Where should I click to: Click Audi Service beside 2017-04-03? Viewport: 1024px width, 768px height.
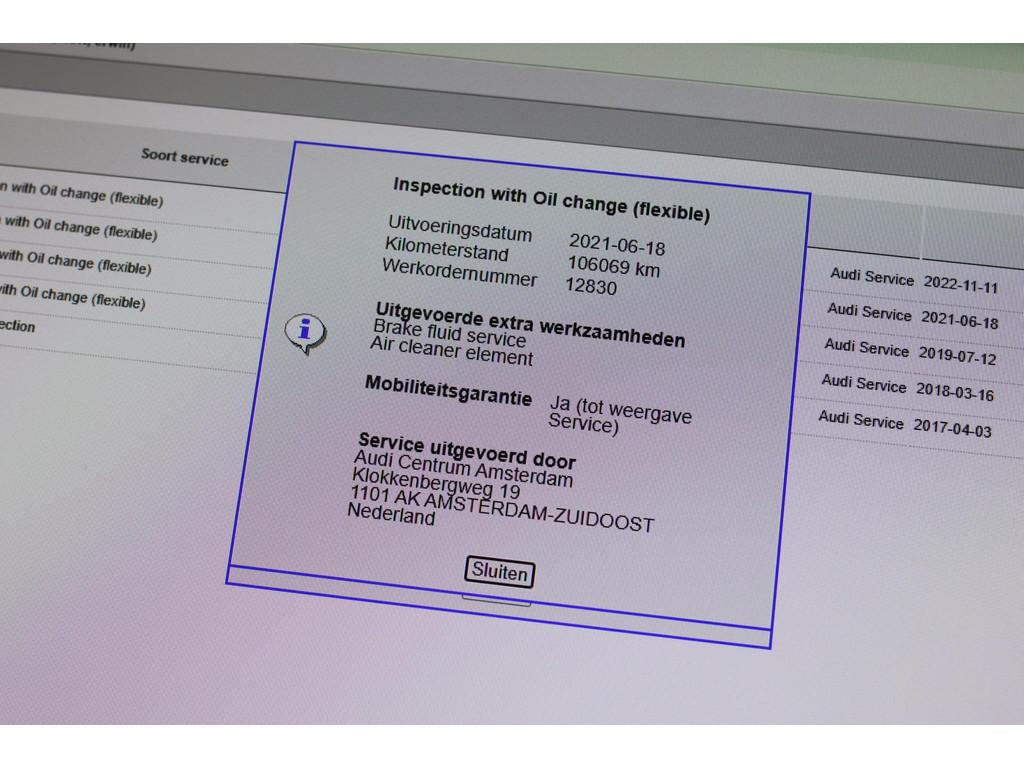[861, 419]
